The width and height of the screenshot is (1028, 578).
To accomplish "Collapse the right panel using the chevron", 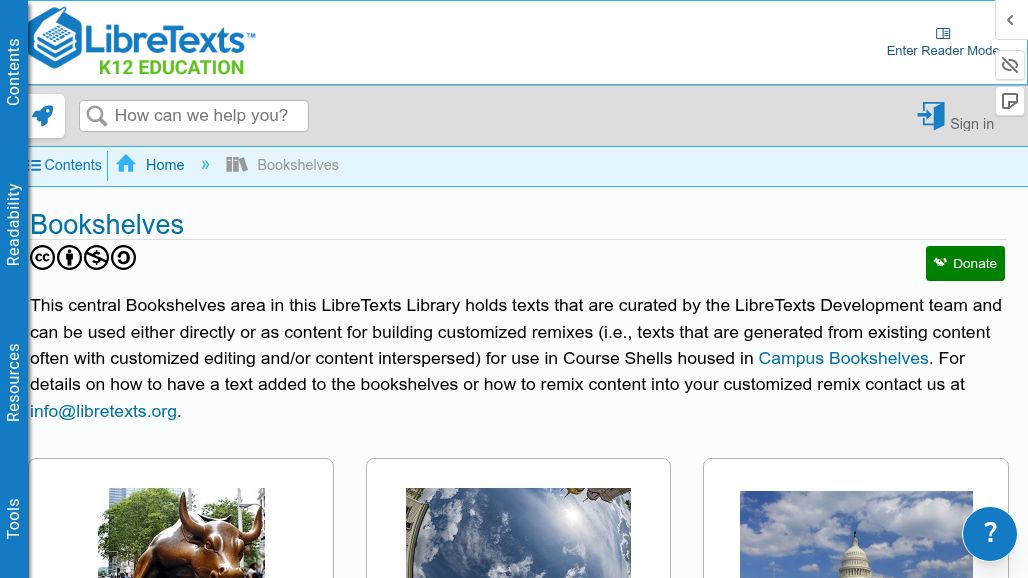I will point(1009,20).
